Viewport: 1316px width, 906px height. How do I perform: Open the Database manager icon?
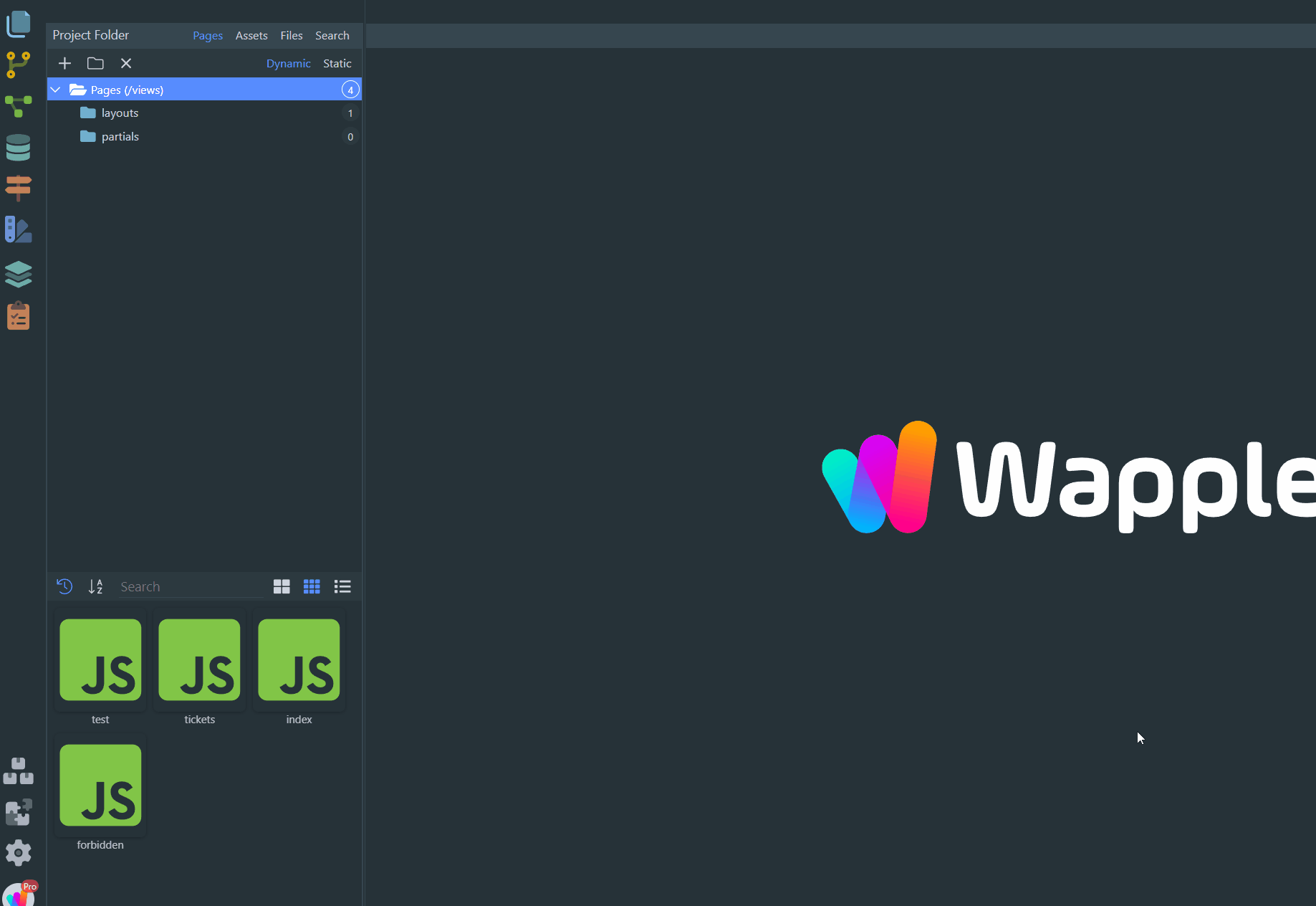(x=19, y=148)
